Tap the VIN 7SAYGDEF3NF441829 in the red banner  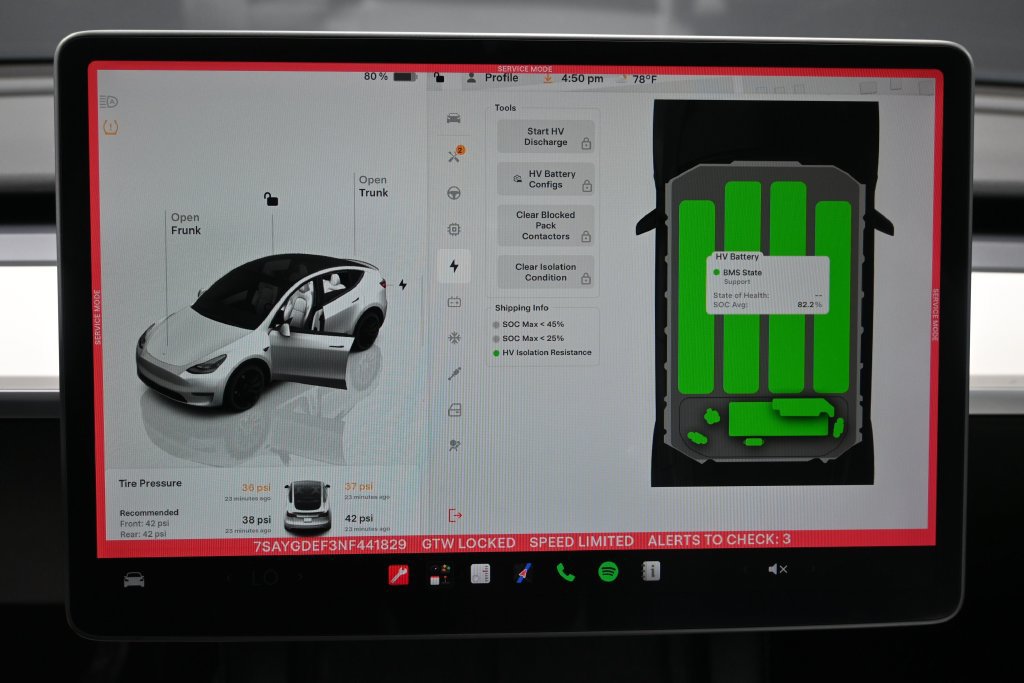[330, 545]
